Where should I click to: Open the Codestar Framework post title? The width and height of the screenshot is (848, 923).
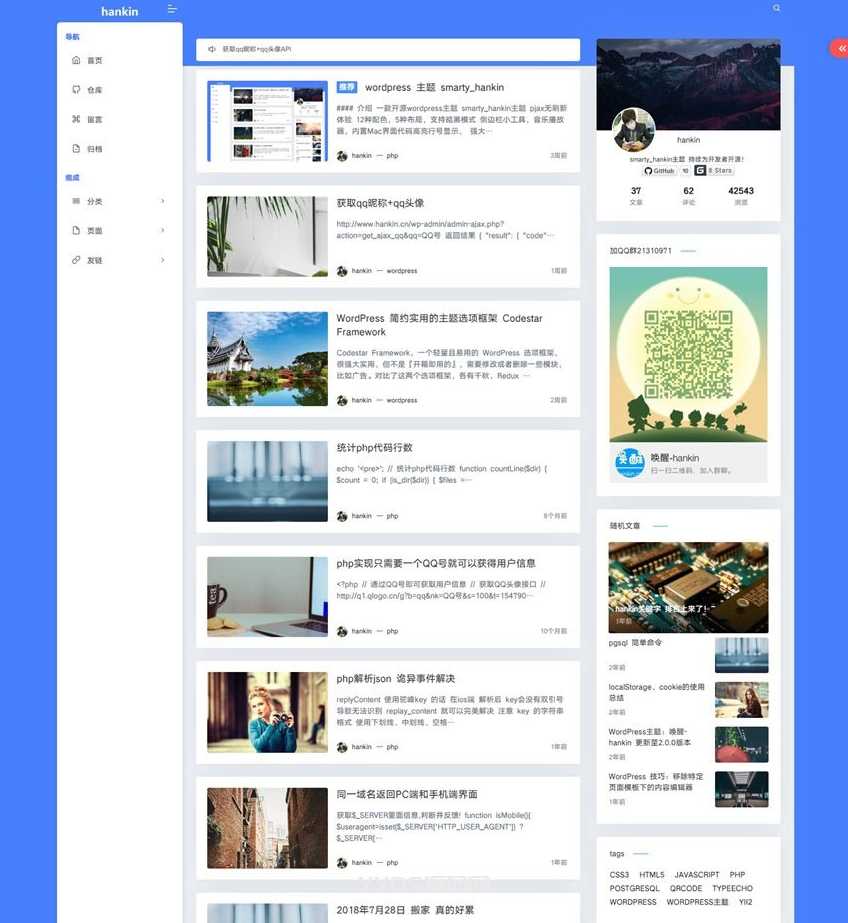pyautogui.click(x=439, y=325)
